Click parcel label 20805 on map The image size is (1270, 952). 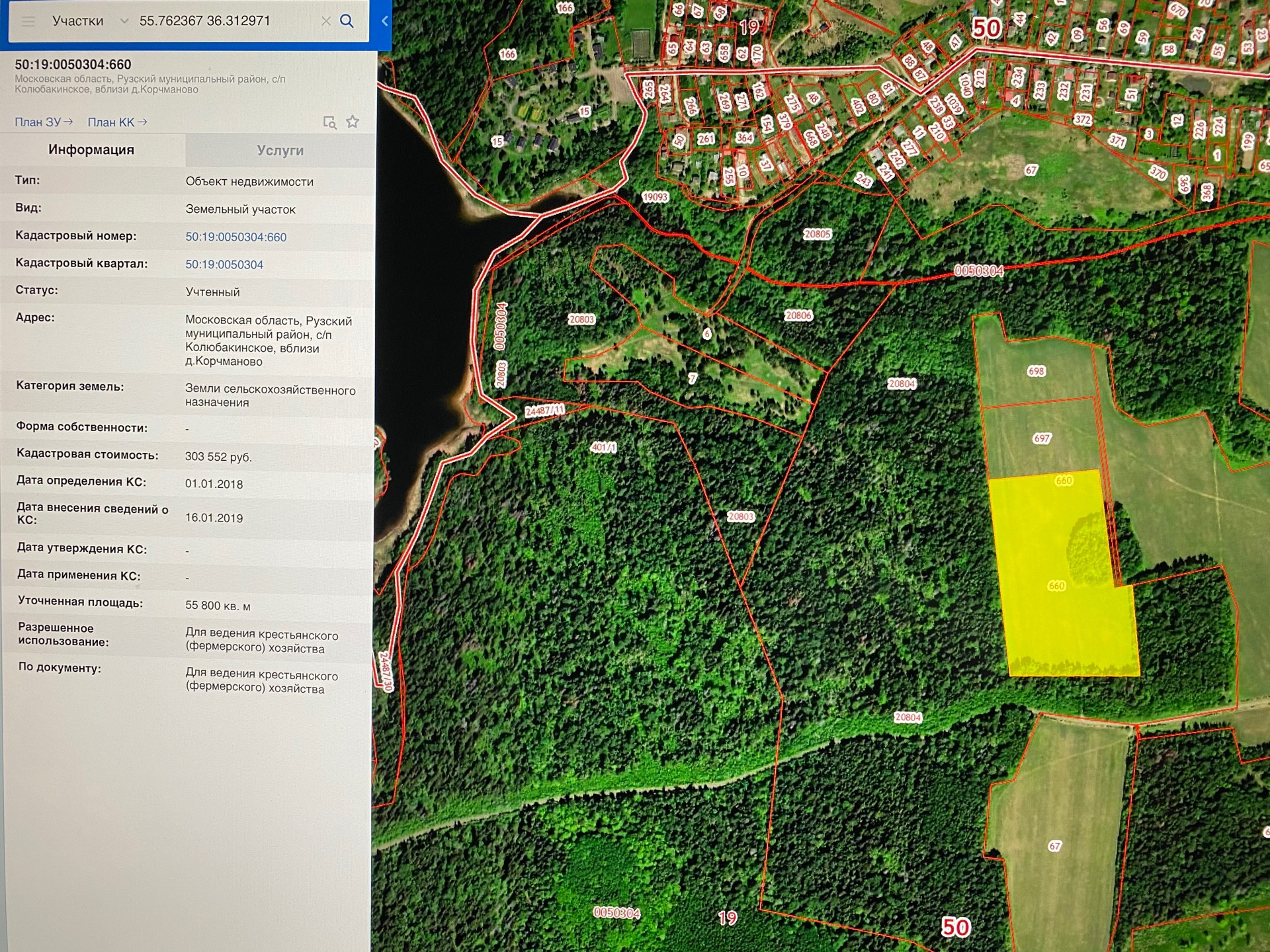click(817, 234)
